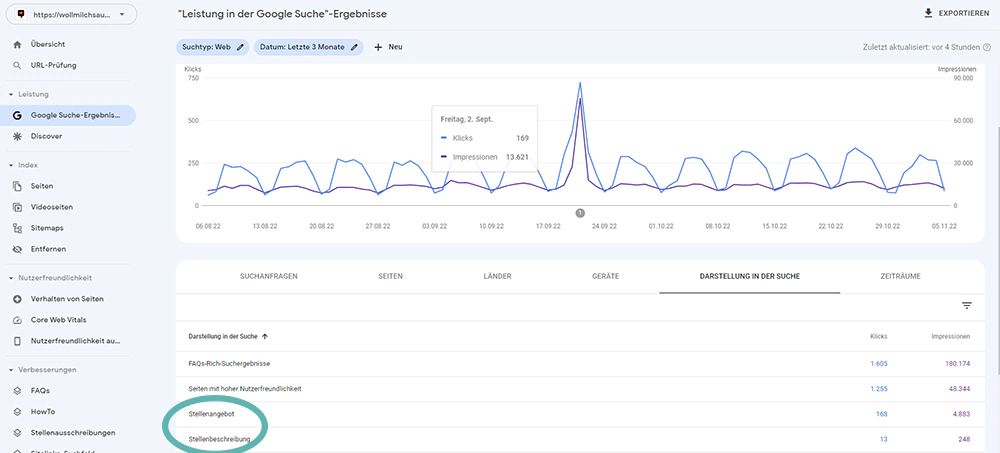Image resolution: width=1000 pixels, height=453 pixels.
Task: Open the property selector dropdown
Action: 71,14
